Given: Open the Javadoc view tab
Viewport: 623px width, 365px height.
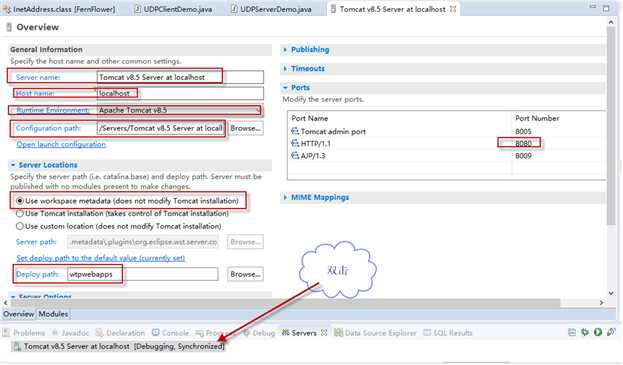Looking at the screenshot, I should [x=70, y=333].
